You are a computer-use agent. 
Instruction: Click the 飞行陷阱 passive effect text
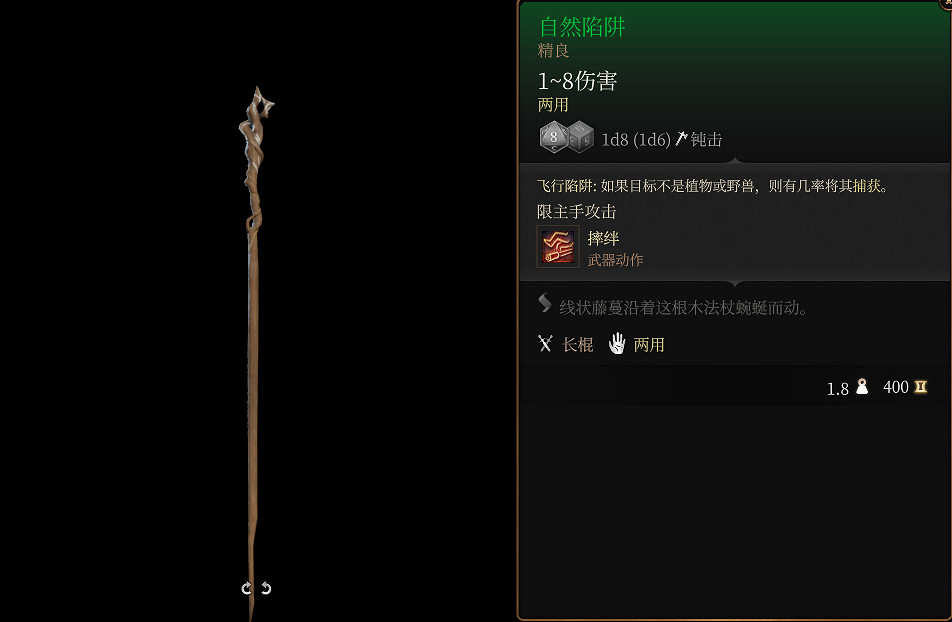coord(713,186)
